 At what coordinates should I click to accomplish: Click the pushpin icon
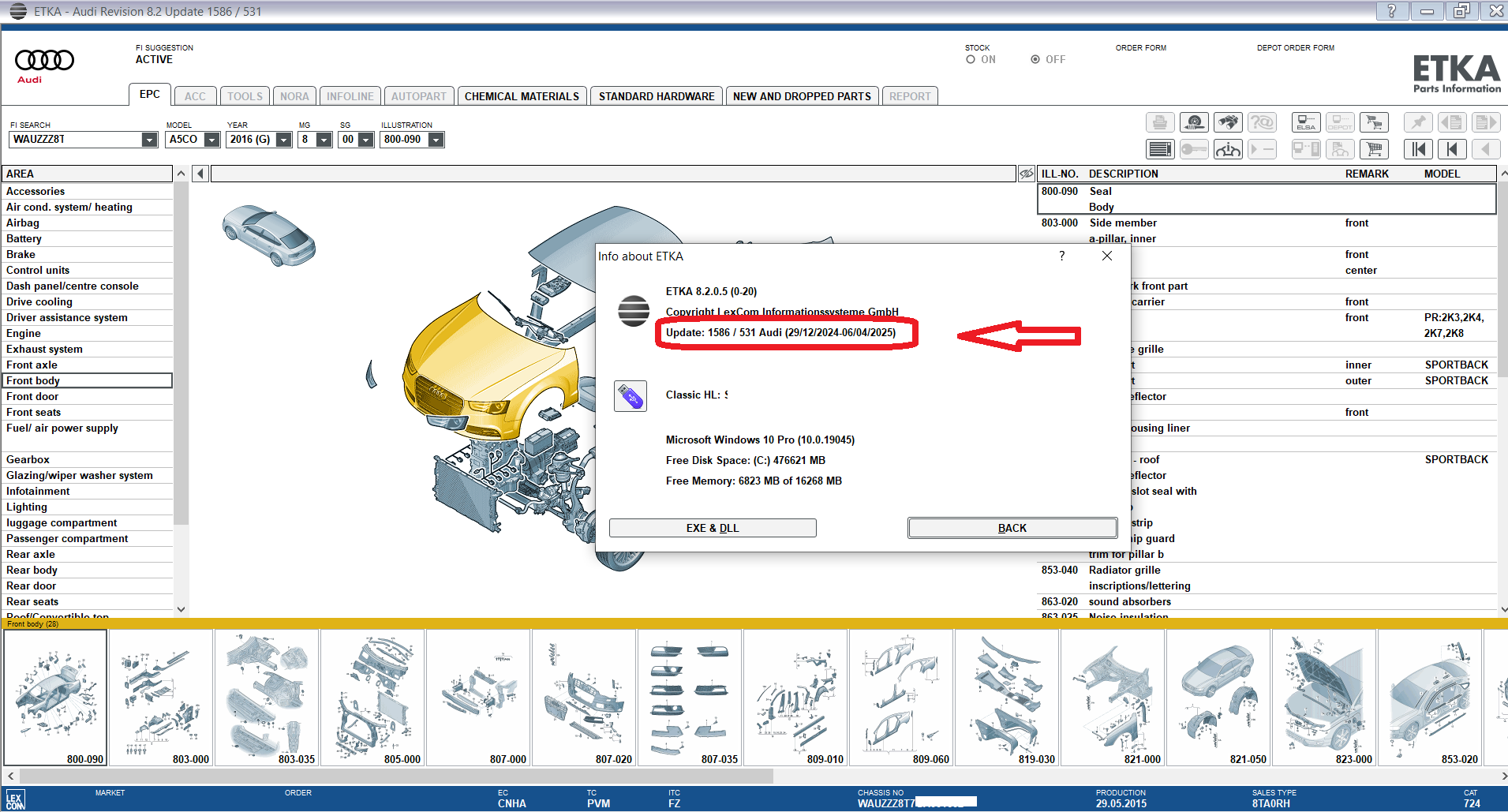1418,122
